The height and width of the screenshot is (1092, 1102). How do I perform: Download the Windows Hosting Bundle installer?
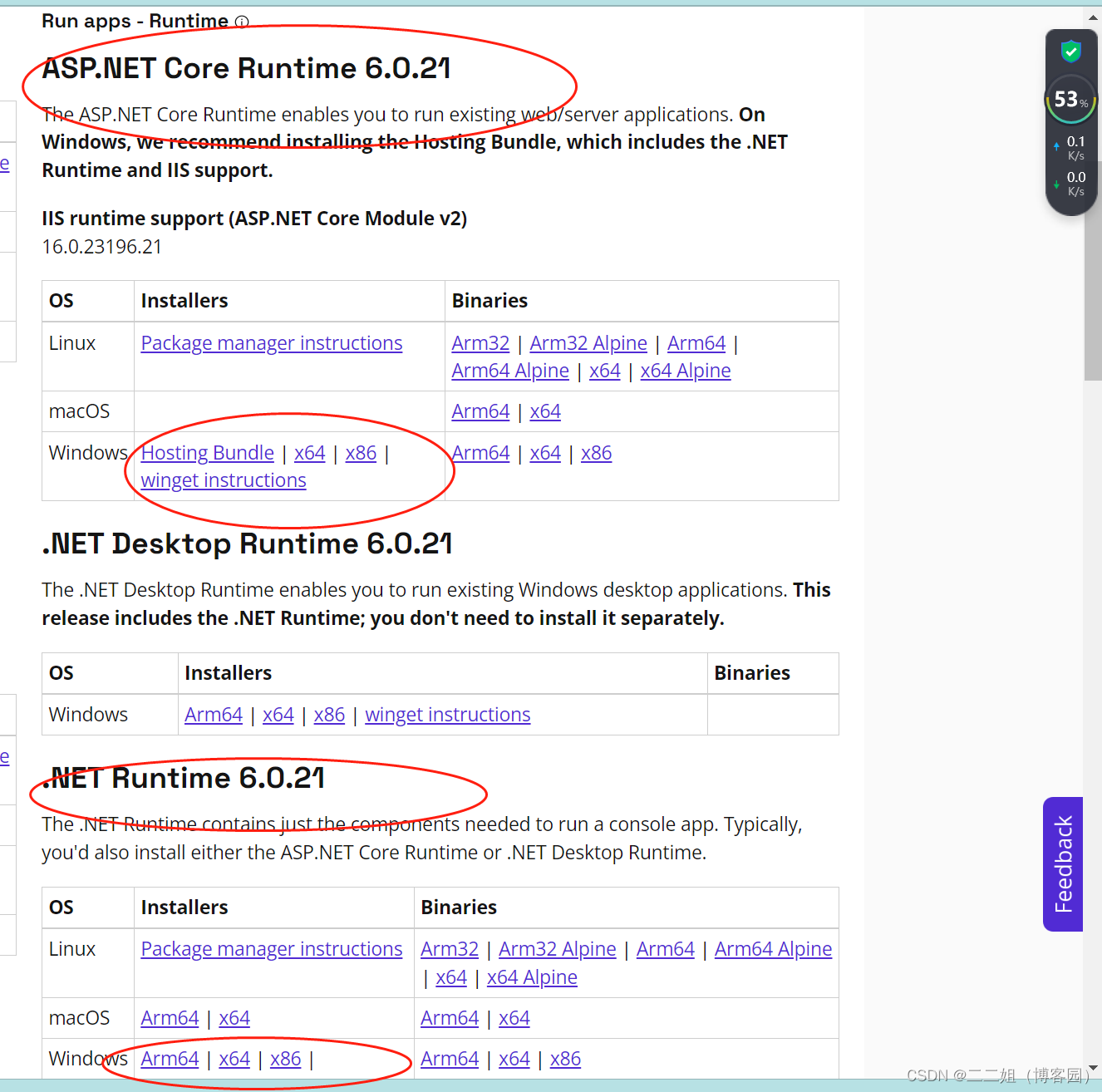click(208, 453)
